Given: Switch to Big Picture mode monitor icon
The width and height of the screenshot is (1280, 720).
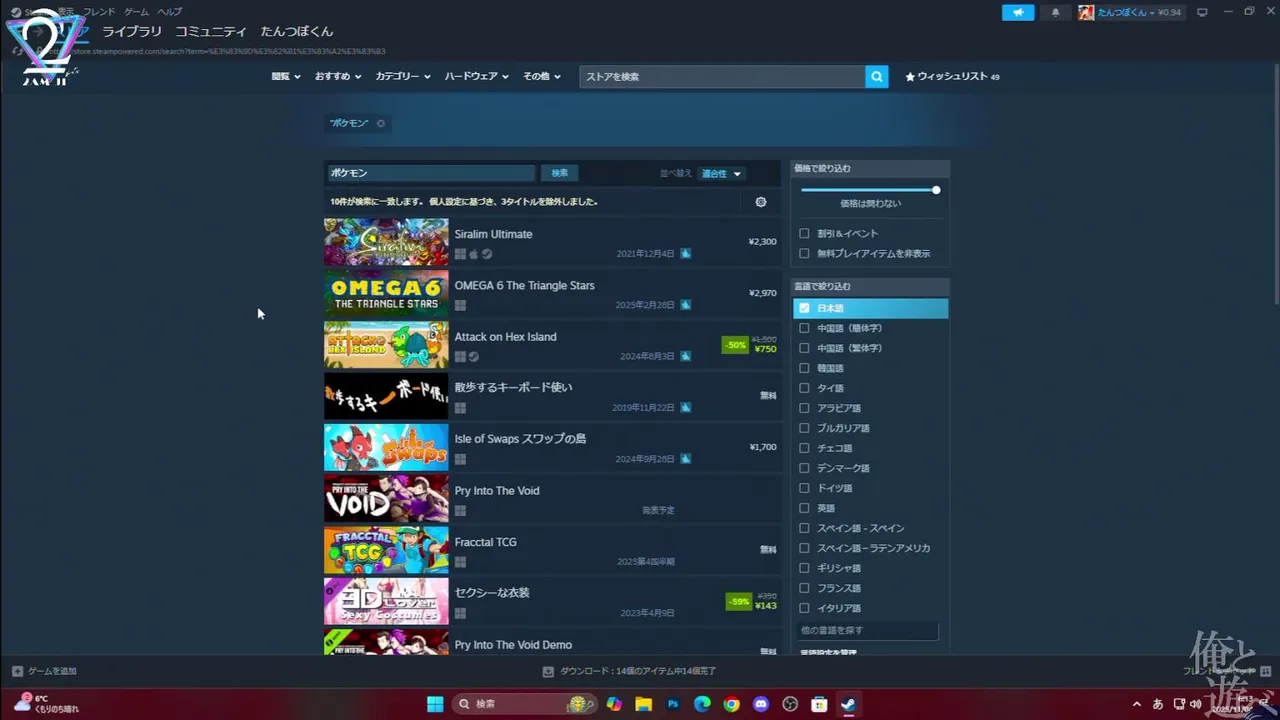Looking at the screenshot, I should coord(1202,12).
